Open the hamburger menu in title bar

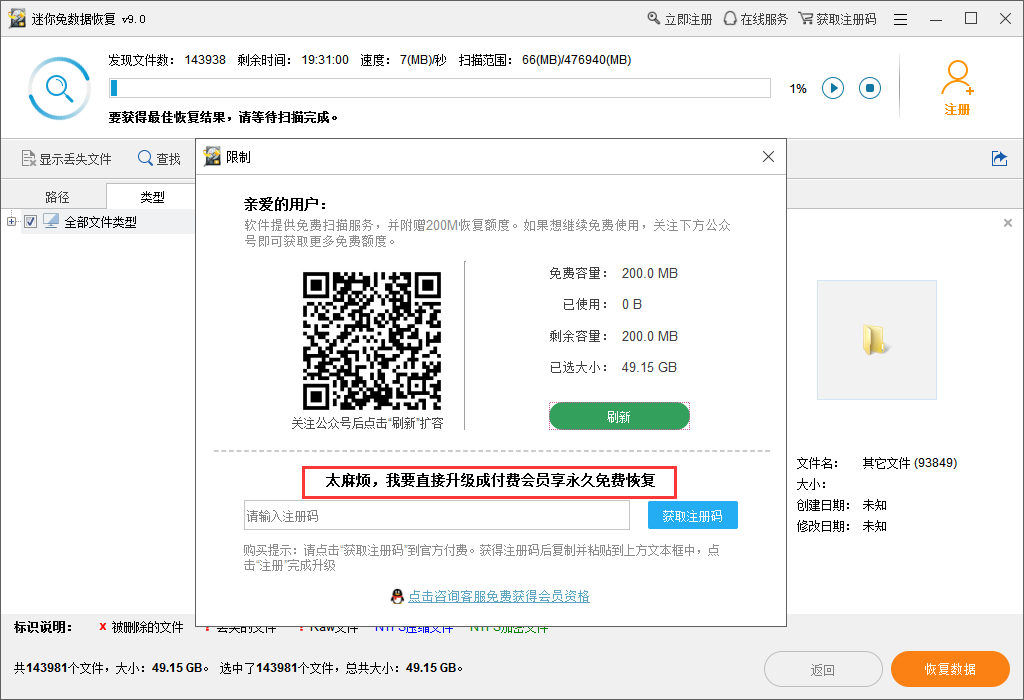click(901, 20)
